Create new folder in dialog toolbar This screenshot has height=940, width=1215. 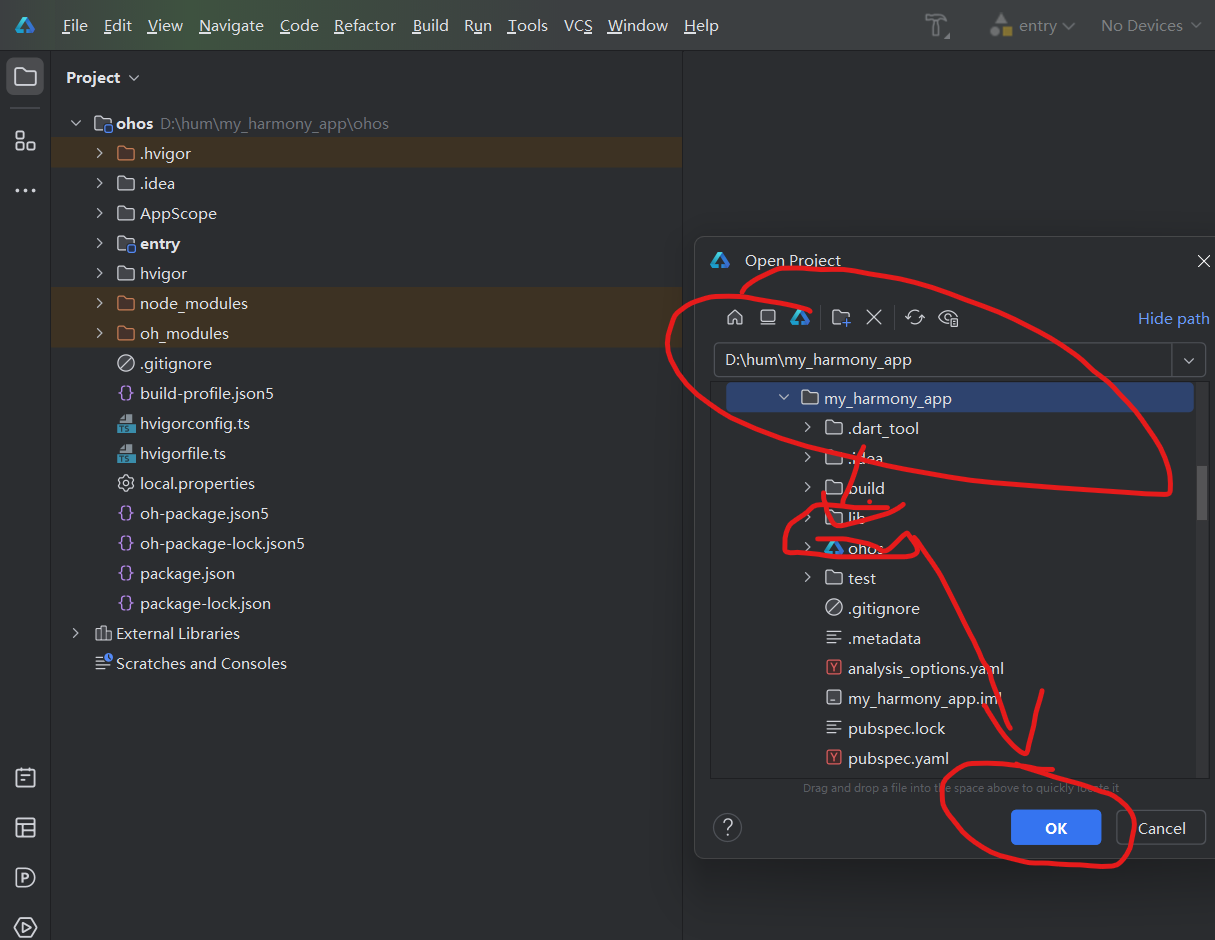pyautogui.click(x=841, y=317)
